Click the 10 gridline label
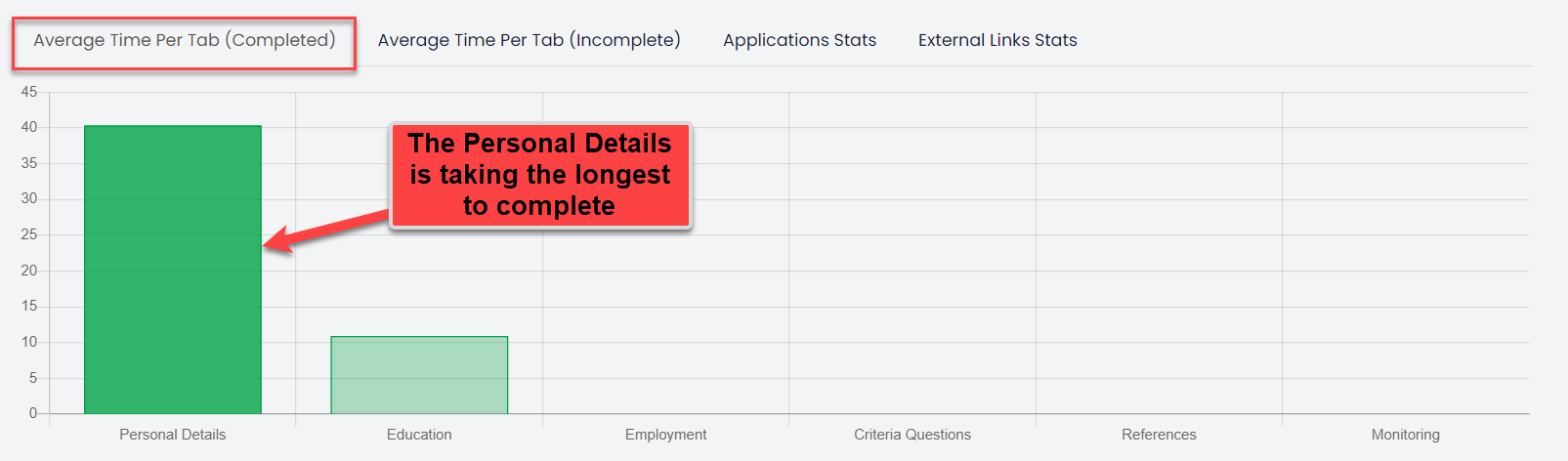 (29, 342)
